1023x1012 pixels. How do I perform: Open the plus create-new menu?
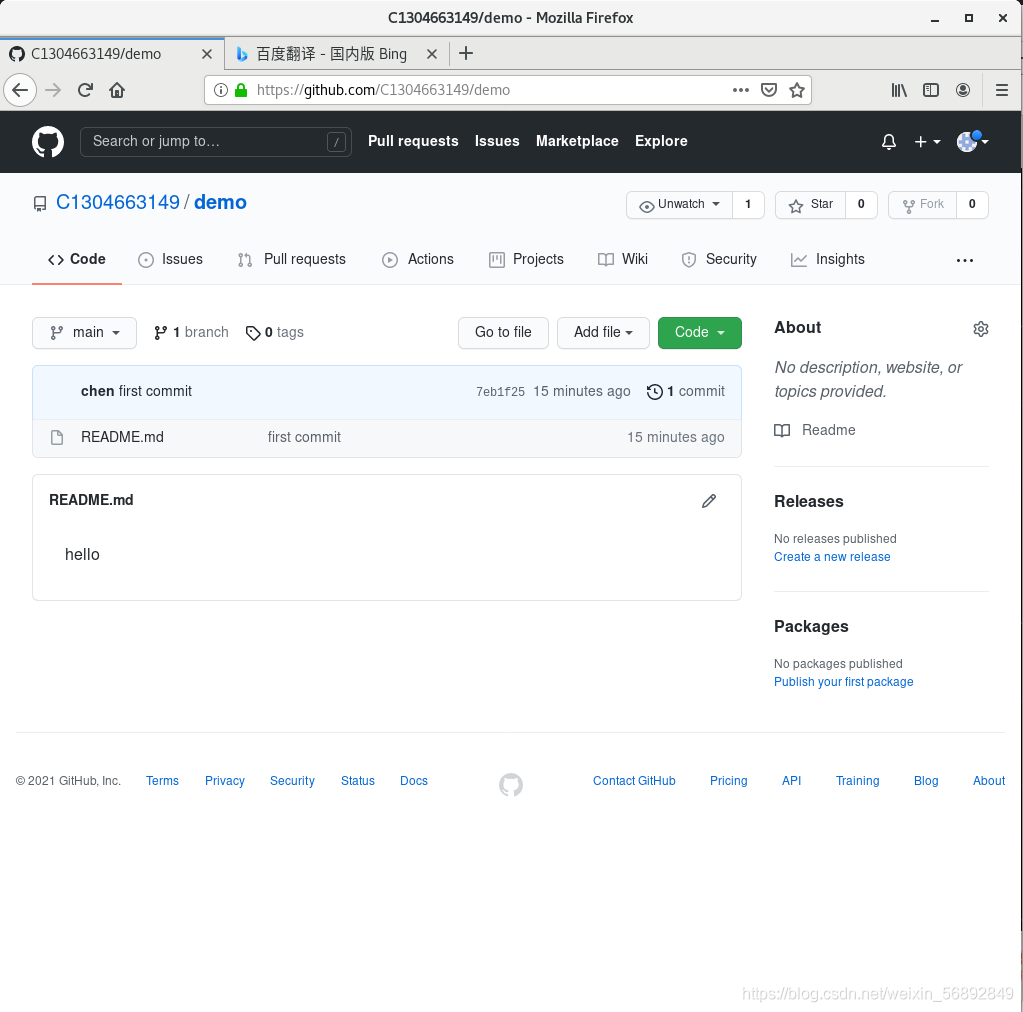[x=927, y=142]
